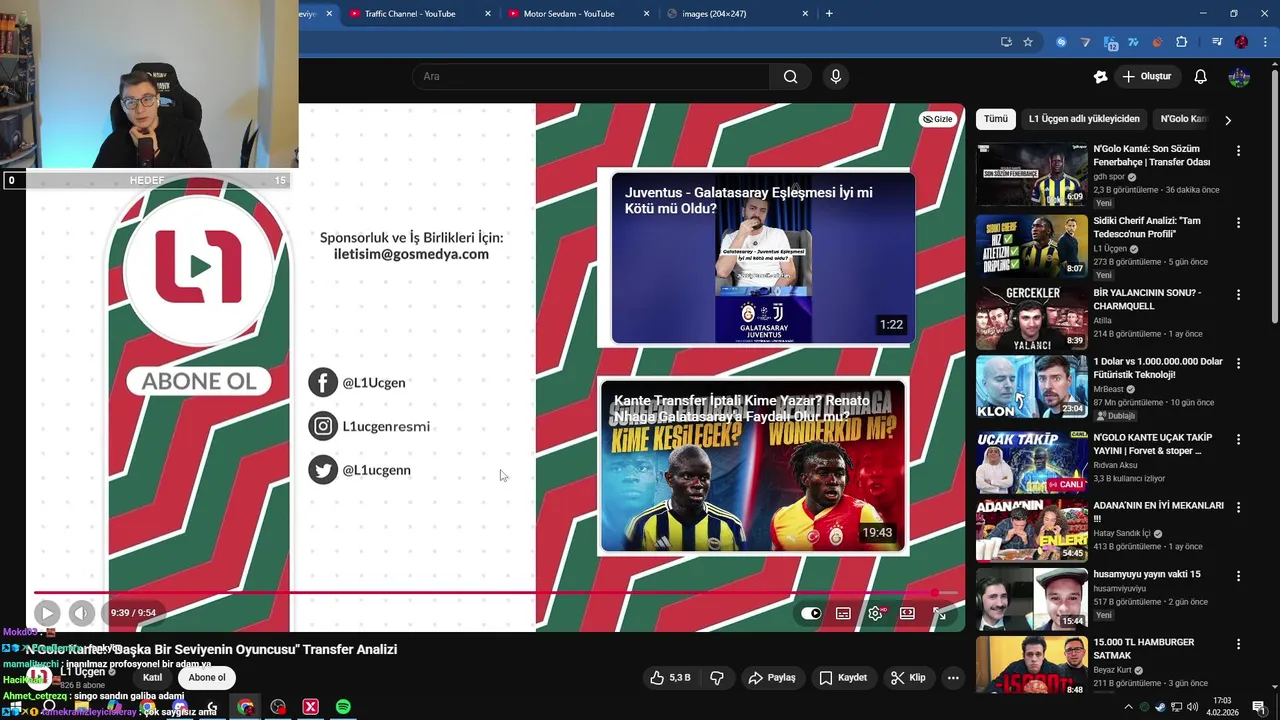Show hidden system tray icons
This screenshot has width=1280, height=720.
(1129, 707)
